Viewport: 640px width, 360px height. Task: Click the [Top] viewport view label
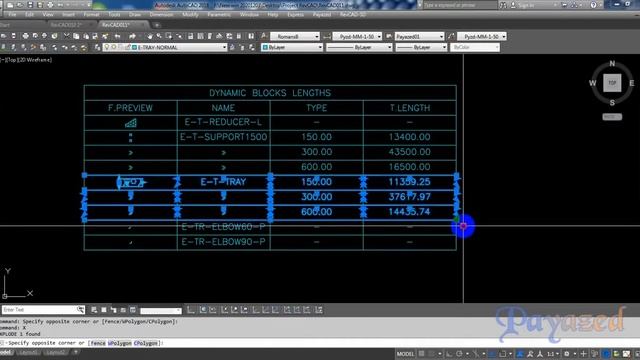pos(12,60)
